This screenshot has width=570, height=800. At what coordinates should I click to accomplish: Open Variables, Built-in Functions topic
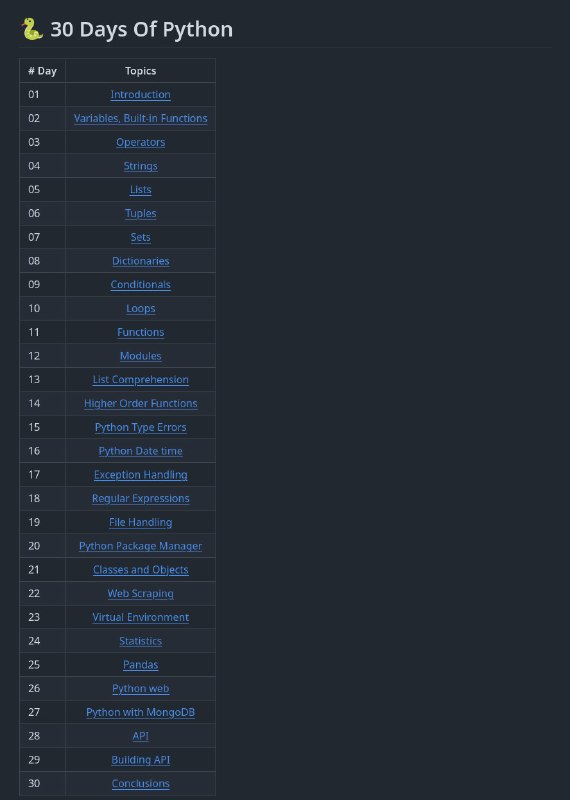tap(140, 118)
